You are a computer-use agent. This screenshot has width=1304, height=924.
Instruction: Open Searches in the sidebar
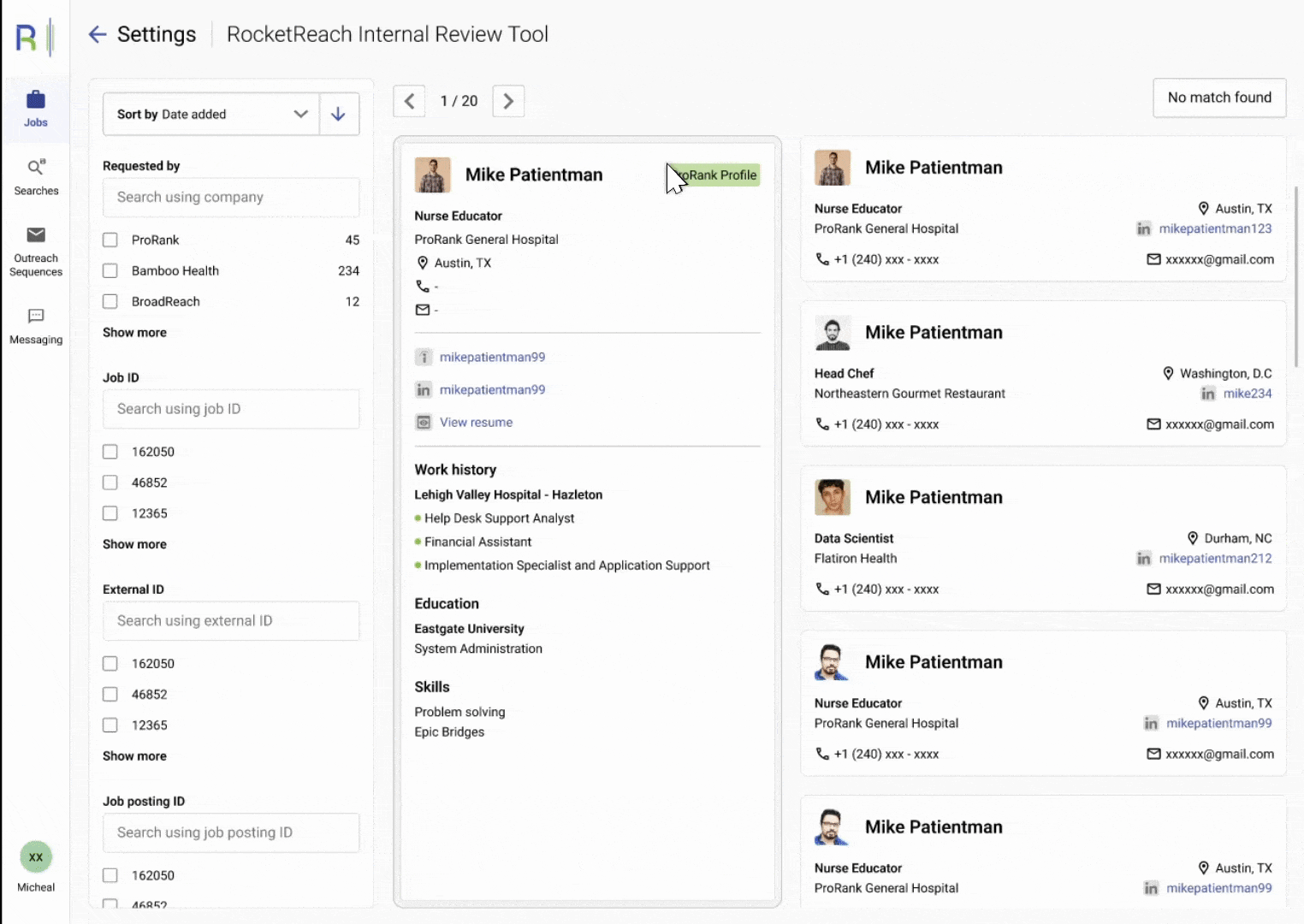click(36, 168)
